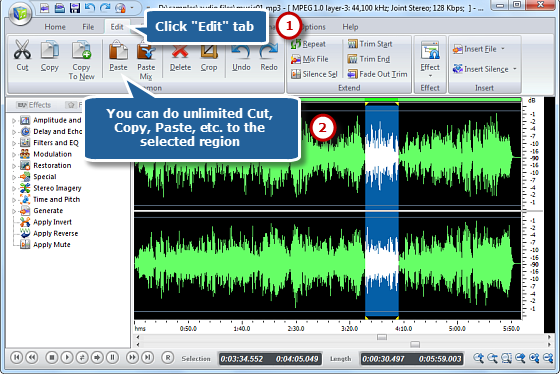Click the Insert Silence button
Viewport: 560px width, 374px height.
(480, 69)
